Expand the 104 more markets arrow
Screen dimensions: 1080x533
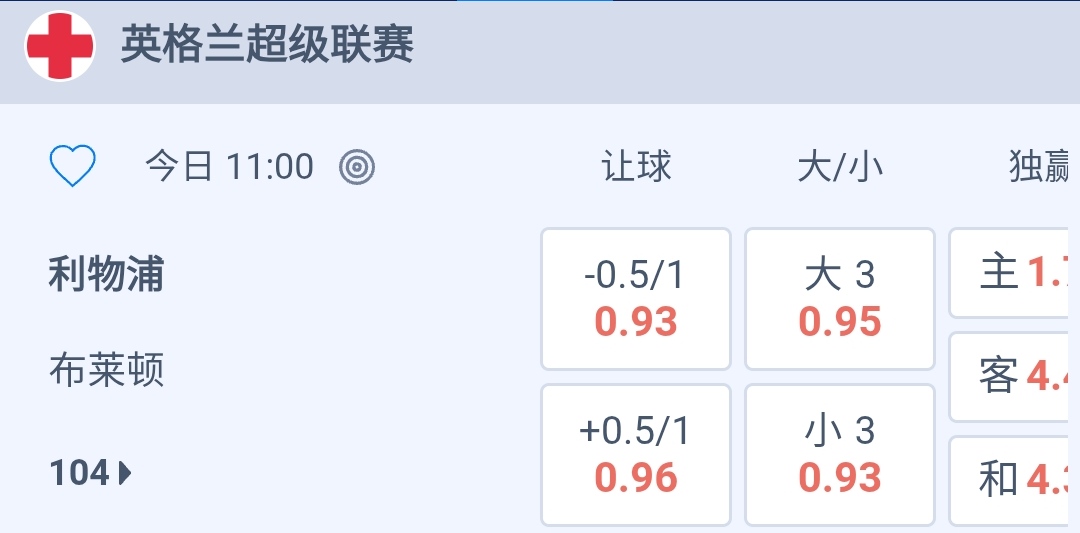pyautogui.click(x=126, y=472)
